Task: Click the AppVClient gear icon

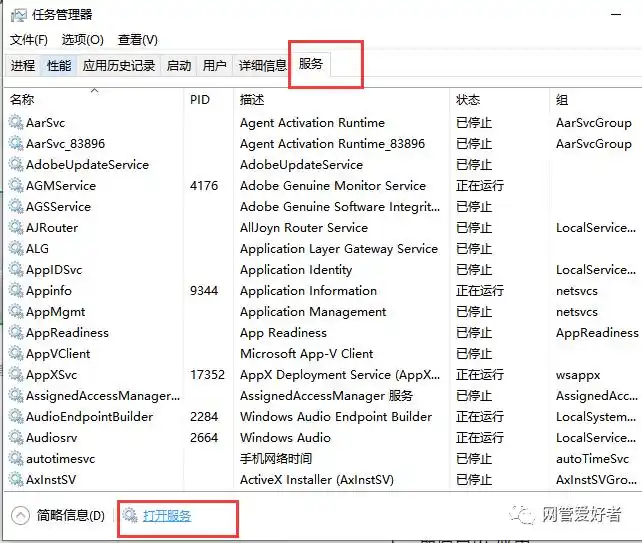Action: coord(16,353)
